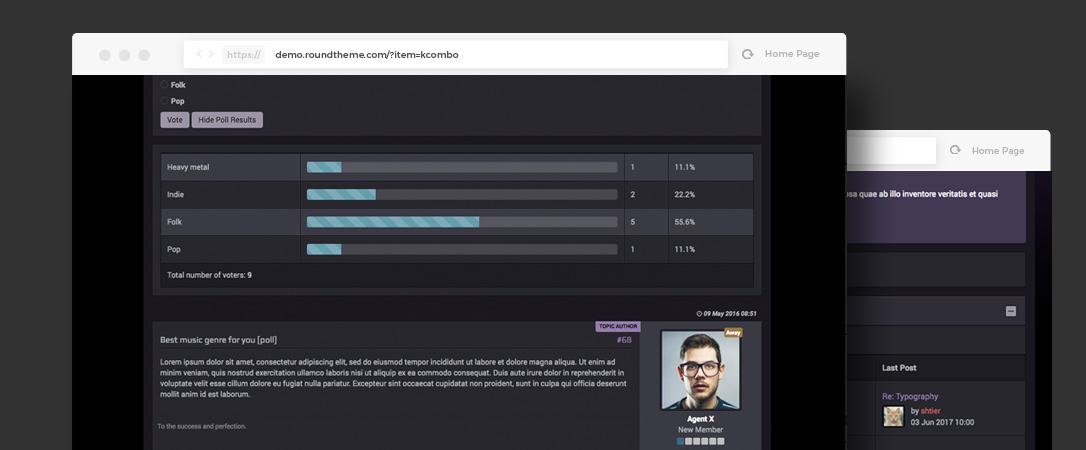
Task: Click the cat avatar thumbnail in back window
Action: 893,416
